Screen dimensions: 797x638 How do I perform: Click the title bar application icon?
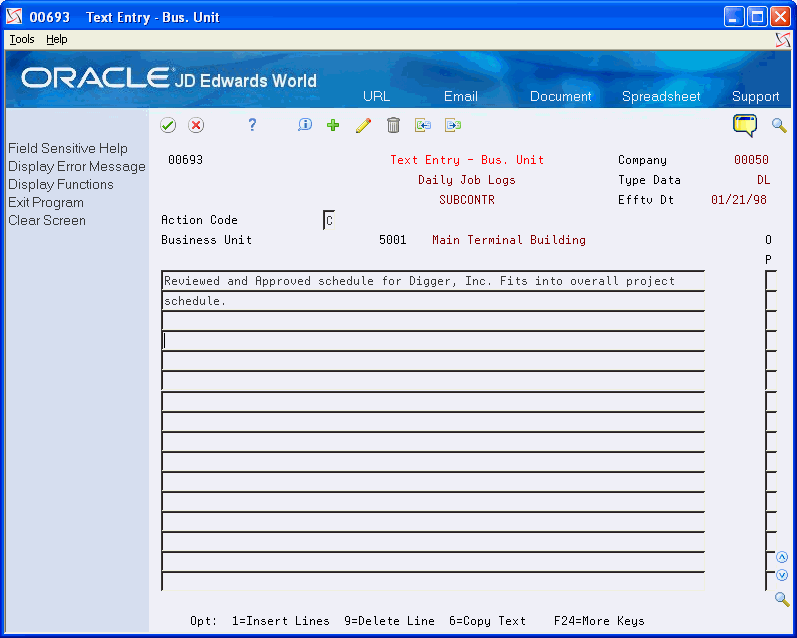tap(14, 17)
